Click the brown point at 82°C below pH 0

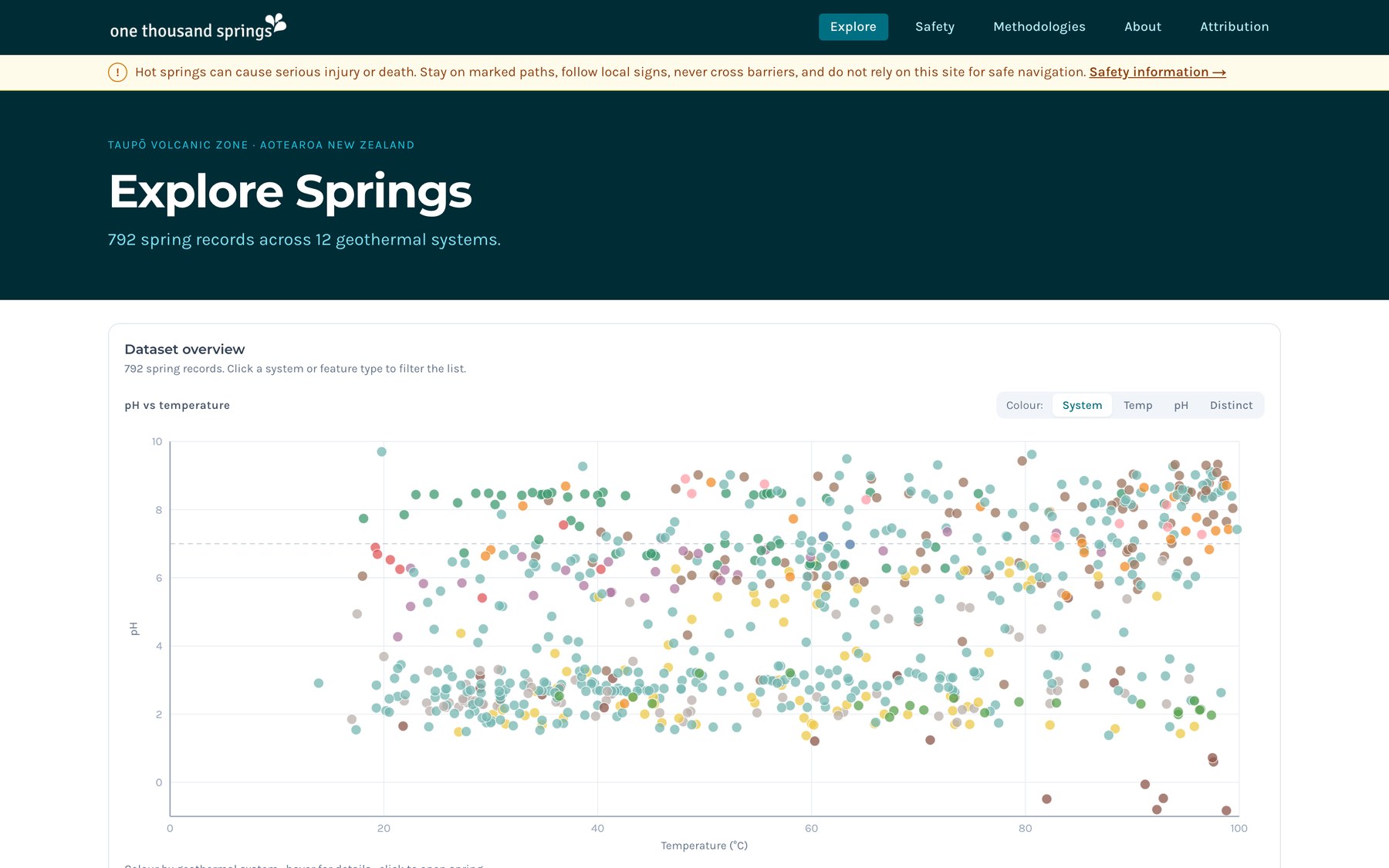click(x=1046, y=799)
